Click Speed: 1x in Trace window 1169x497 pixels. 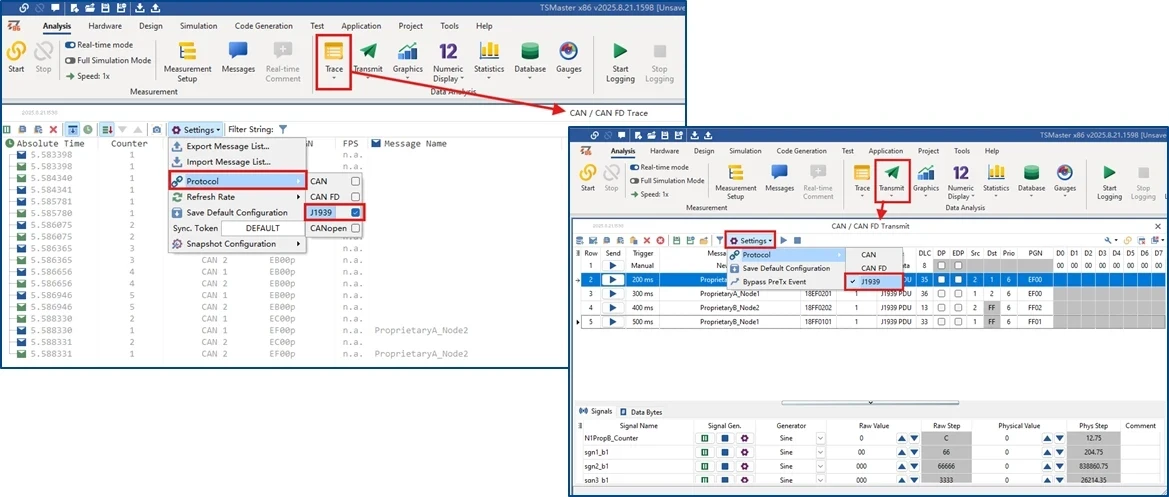(x=88, y=76)
